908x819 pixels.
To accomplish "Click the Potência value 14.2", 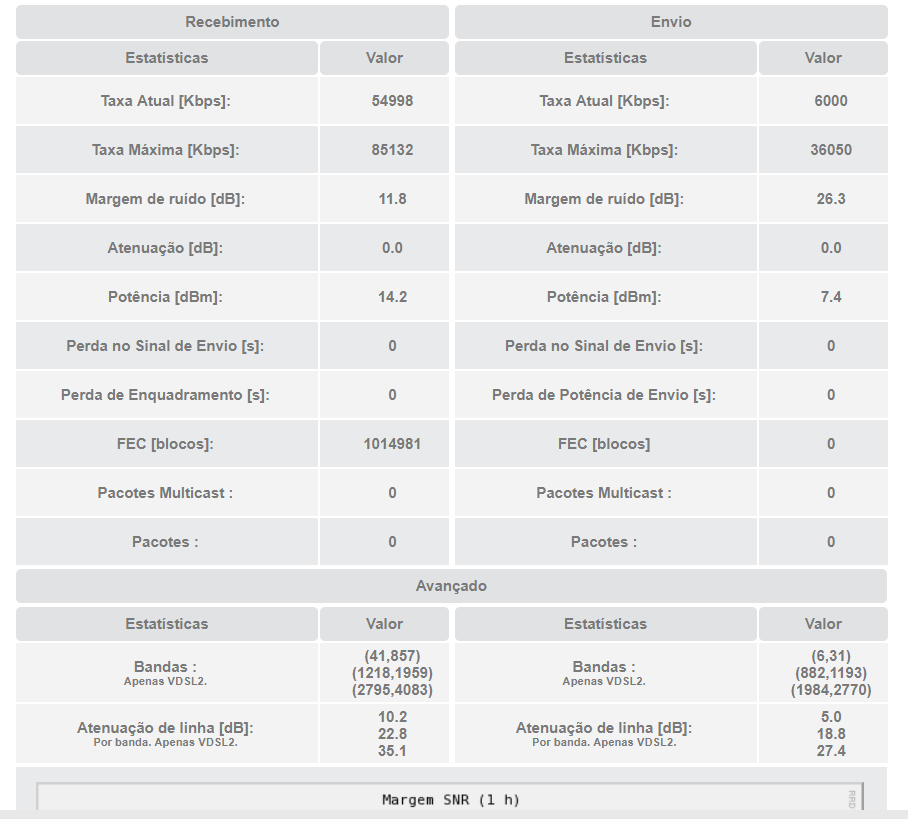I will pyautogui.click(x=392, y=297).
